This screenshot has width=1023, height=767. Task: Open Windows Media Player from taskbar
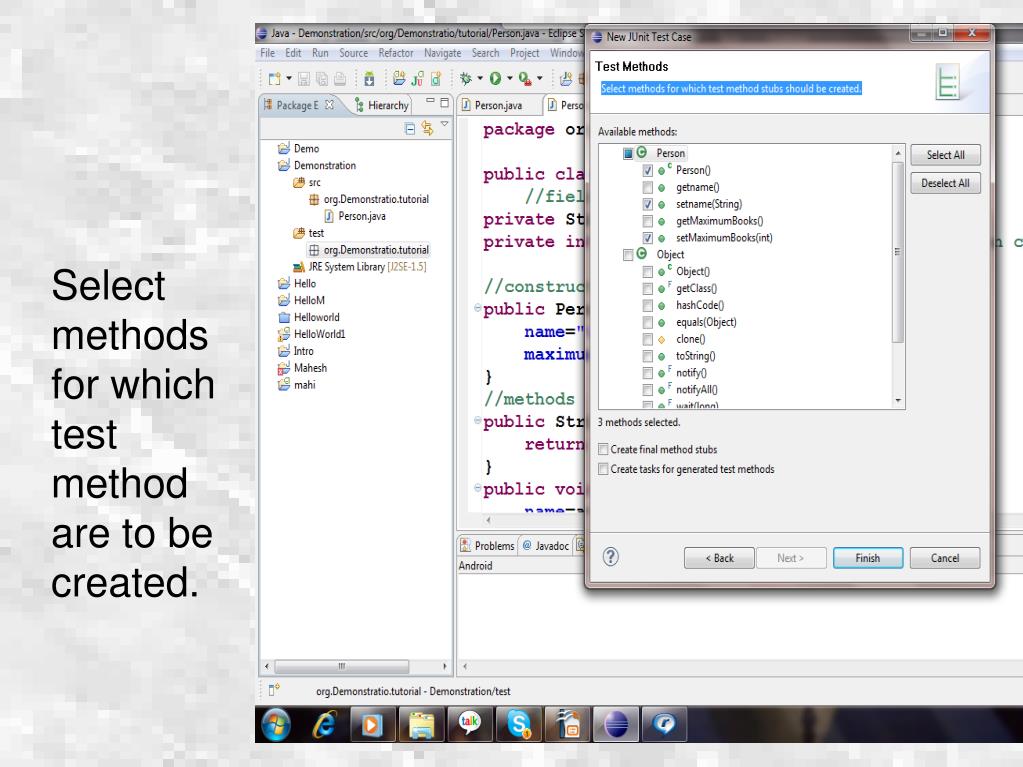pyautogui.click(x=371, y=724)
